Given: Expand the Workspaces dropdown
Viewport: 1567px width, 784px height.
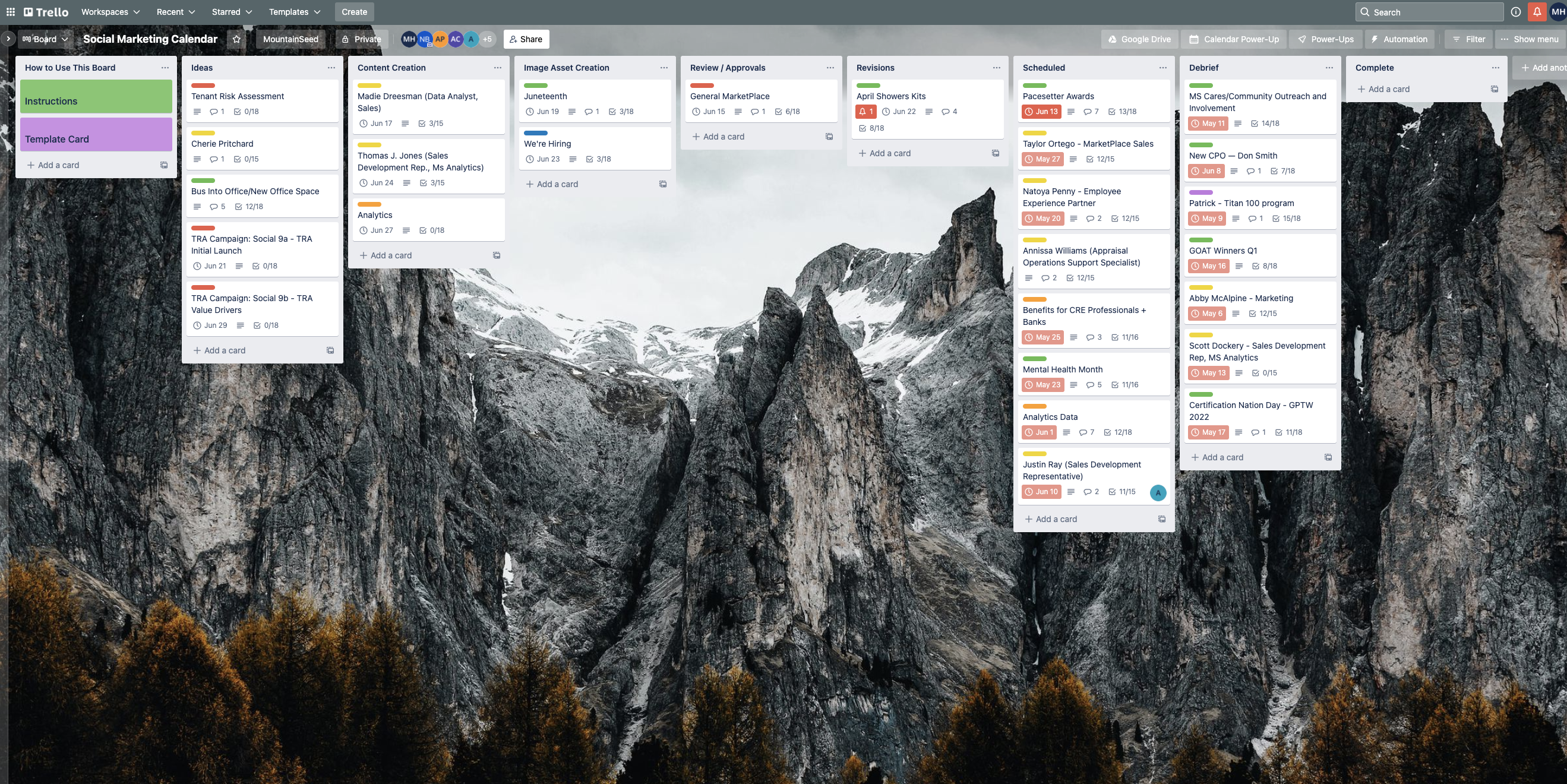Looking at the screenshot, I should click(110, 11).
